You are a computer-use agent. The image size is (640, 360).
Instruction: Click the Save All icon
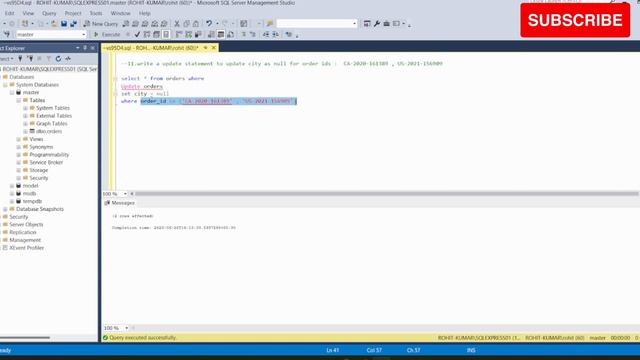coord(73,24)
